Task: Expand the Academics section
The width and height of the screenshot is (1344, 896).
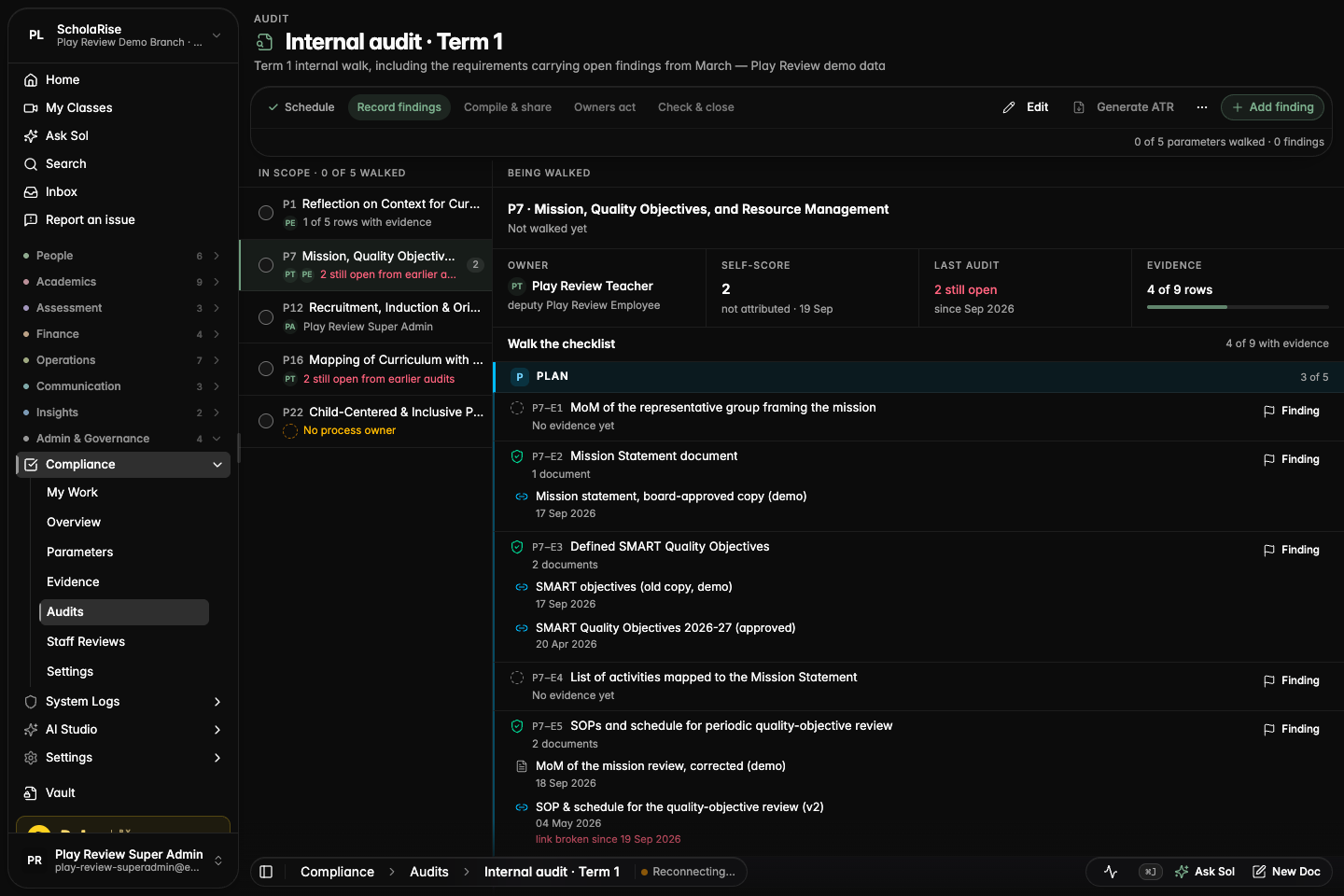Action: click(x=123, y=282)
